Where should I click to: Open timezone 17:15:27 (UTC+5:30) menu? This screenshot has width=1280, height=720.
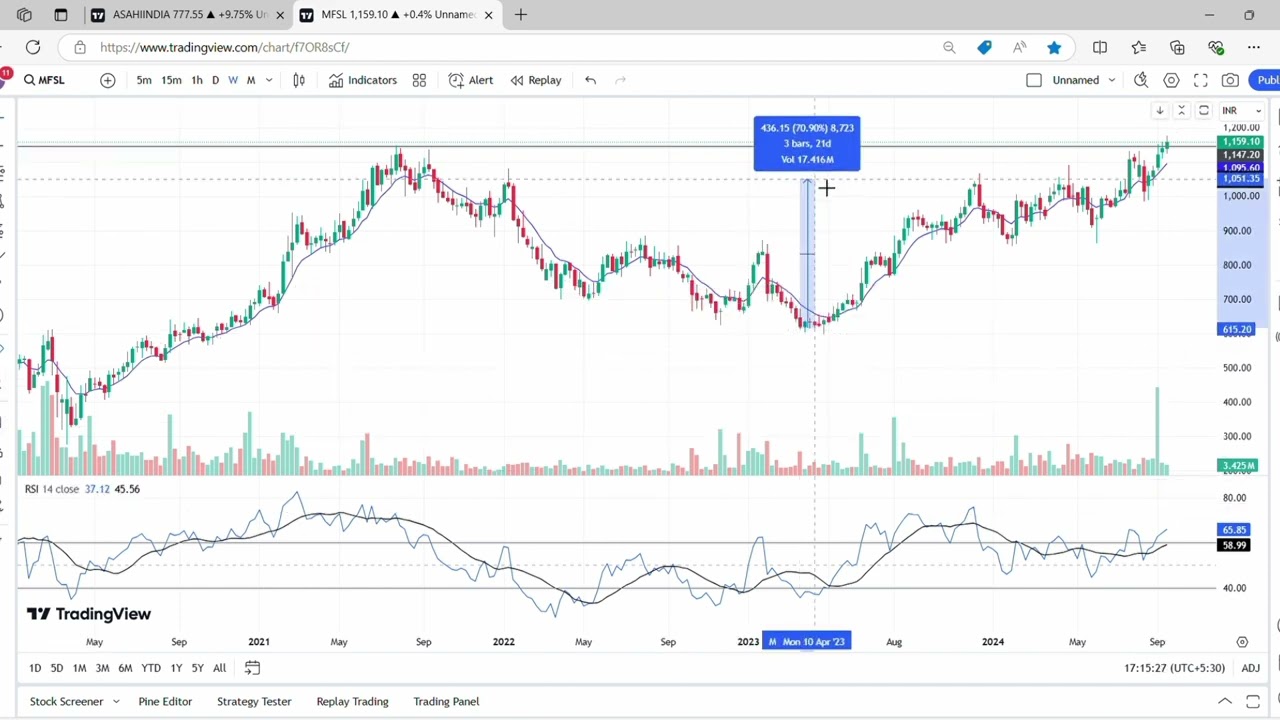1174,668
